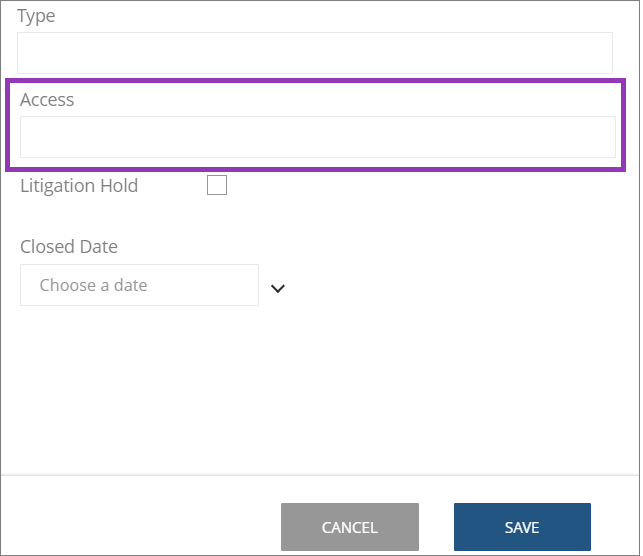Viewport: 643px width, 556px height.
Task: Enable litigation hold using the square box
Action: 217,185
